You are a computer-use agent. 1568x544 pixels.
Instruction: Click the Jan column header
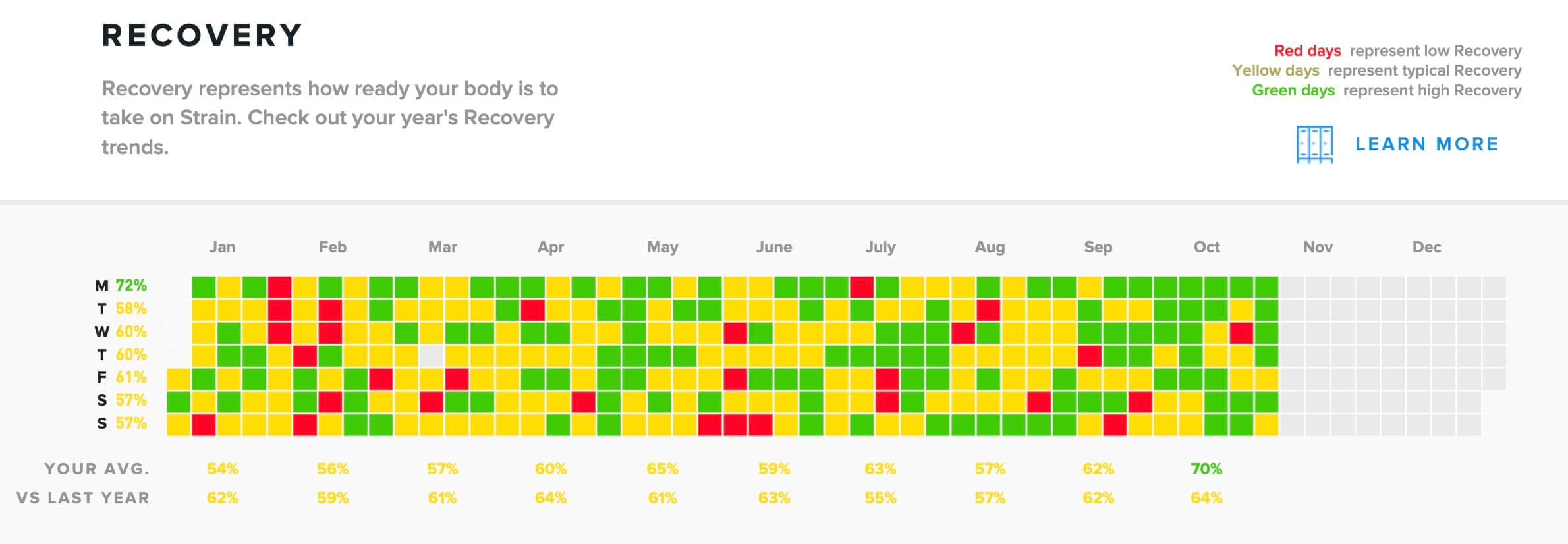(x=223, y=247)
